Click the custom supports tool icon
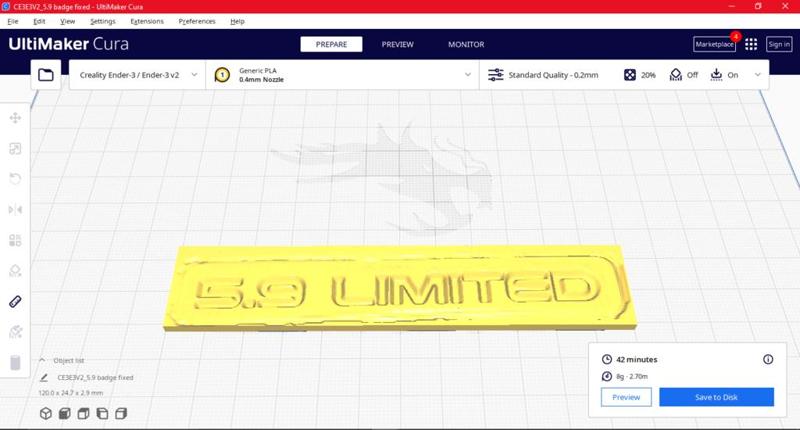 (x=15, y=332)
